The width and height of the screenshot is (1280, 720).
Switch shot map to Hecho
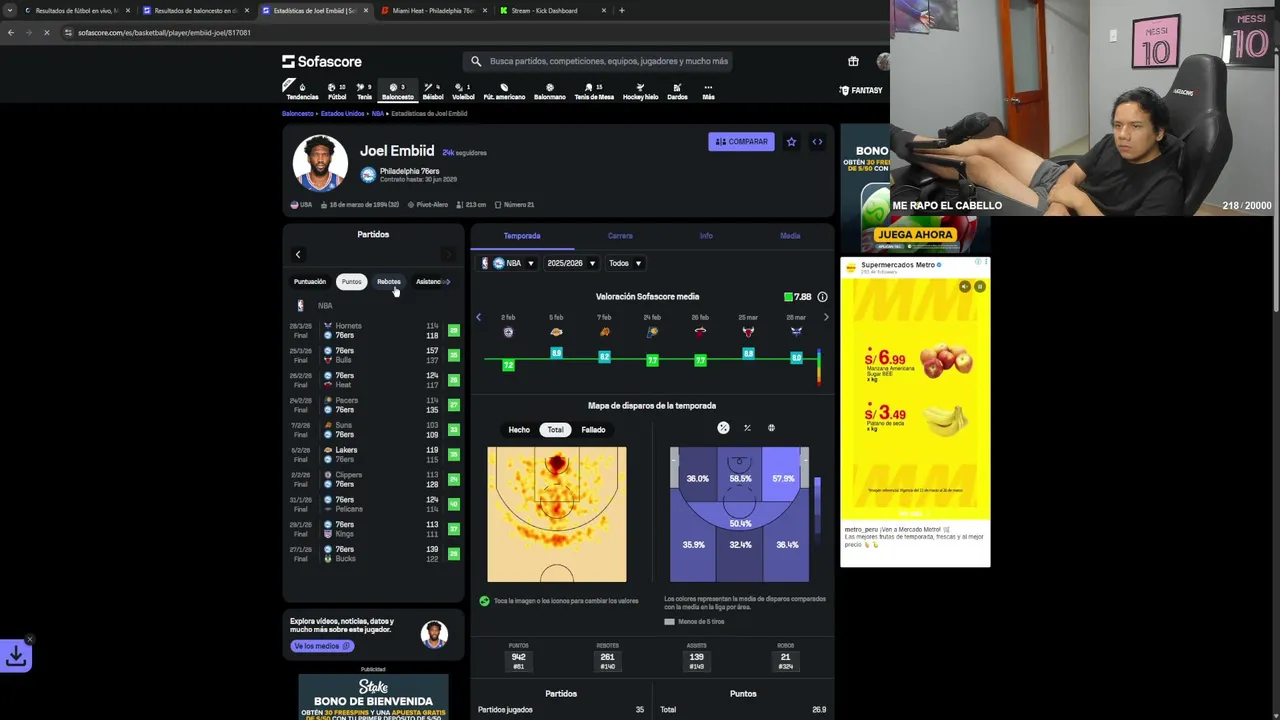pyautogui.click(x=519, y=430)
